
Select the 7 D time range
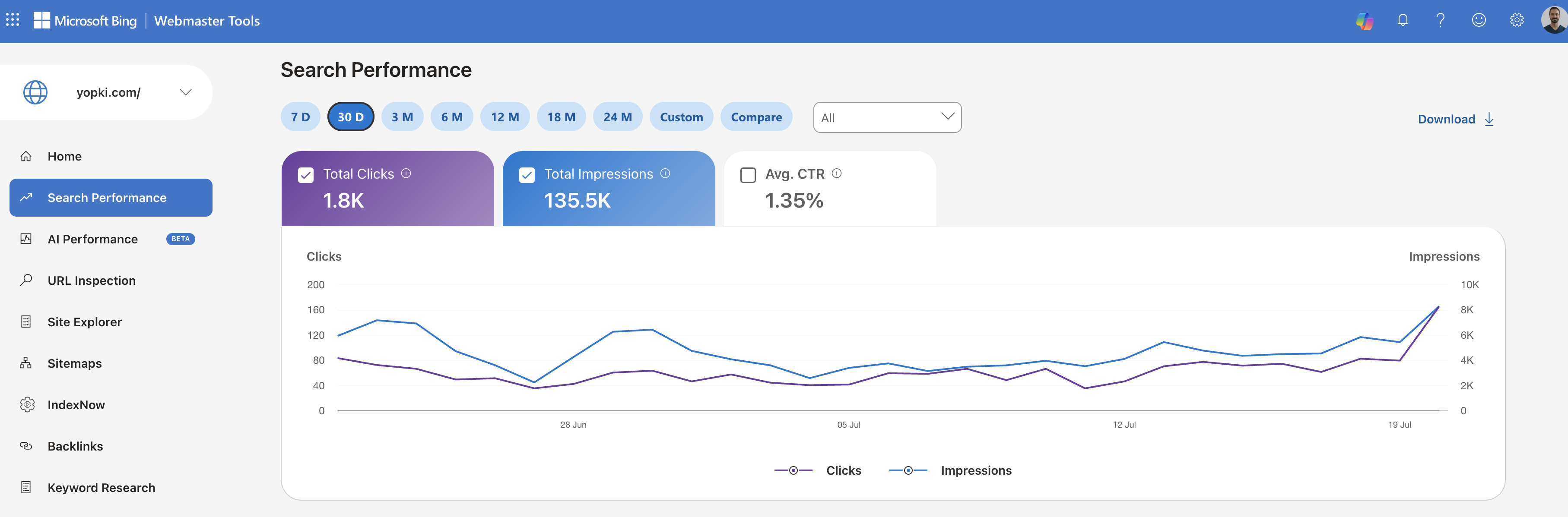coord(300,117)
